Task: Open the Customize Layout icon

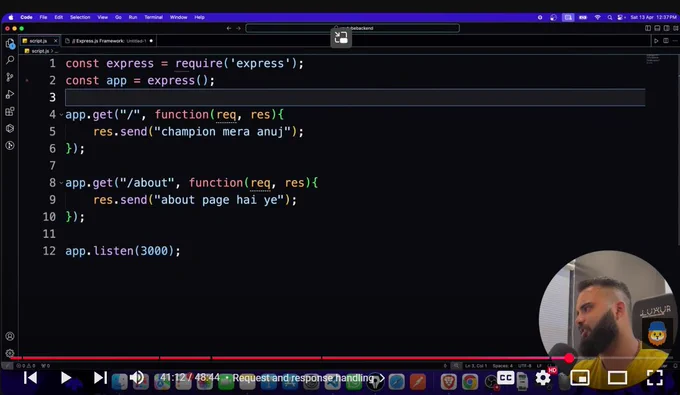Action: coord(676,28)
